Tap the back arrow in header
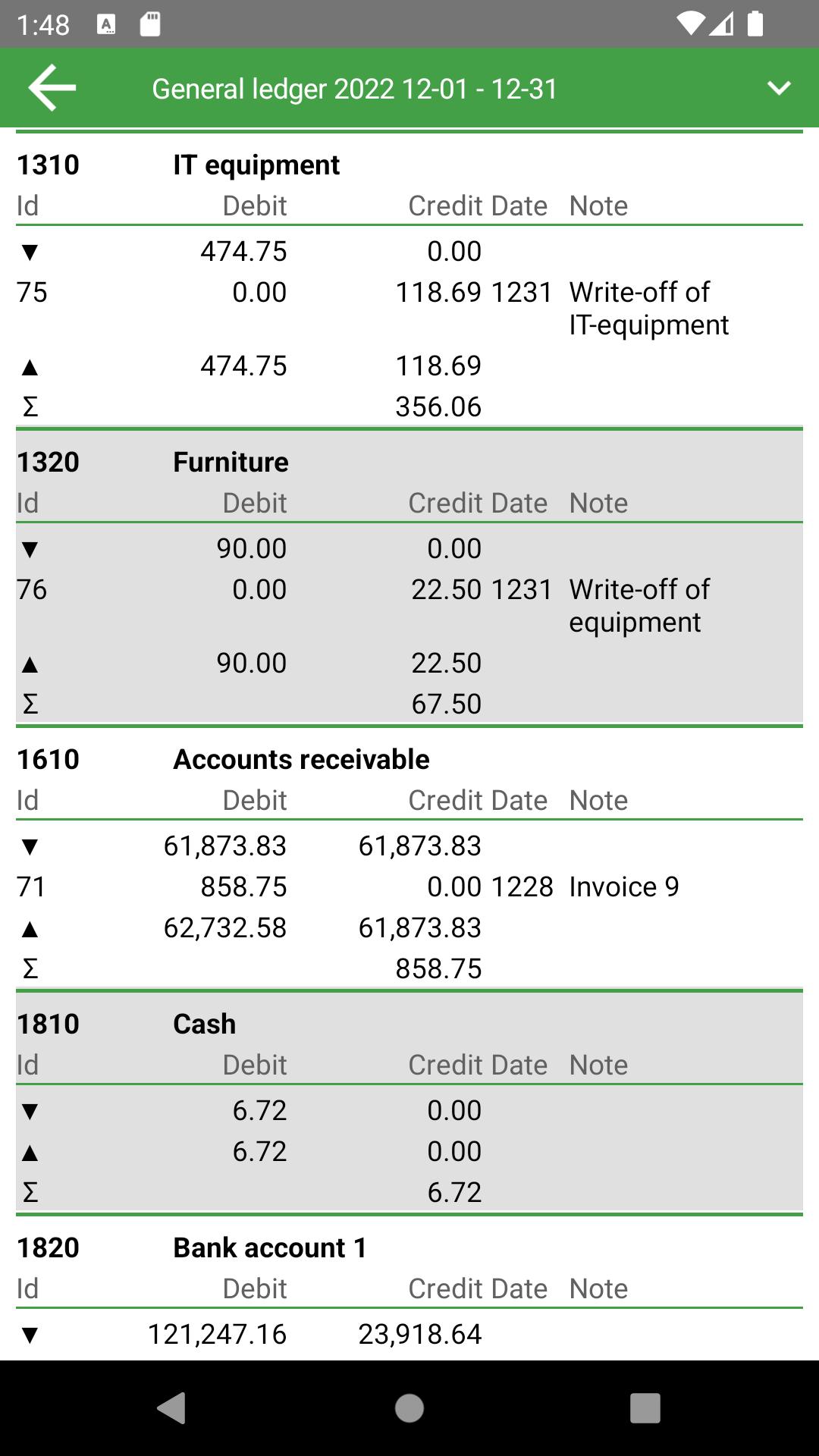 point(52,88)
